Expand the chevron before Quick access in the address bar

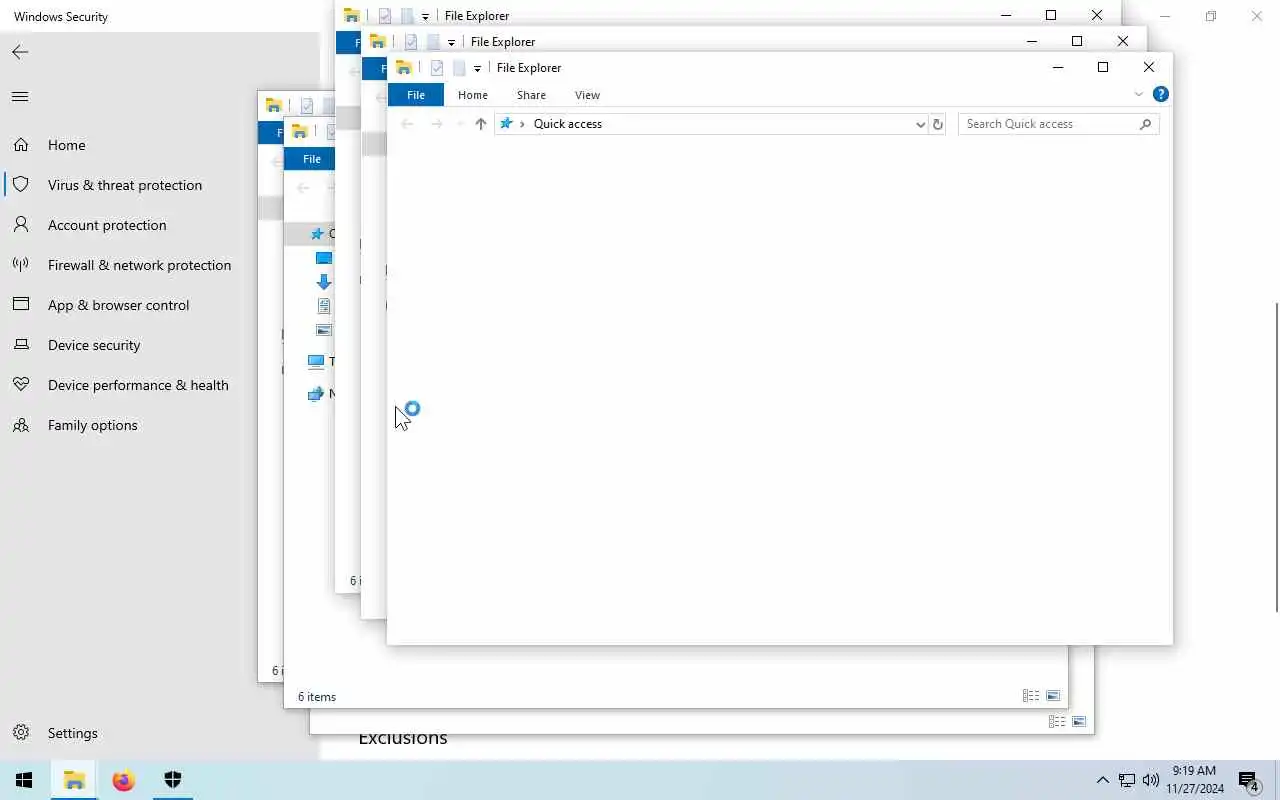click(x=522, y=124)
